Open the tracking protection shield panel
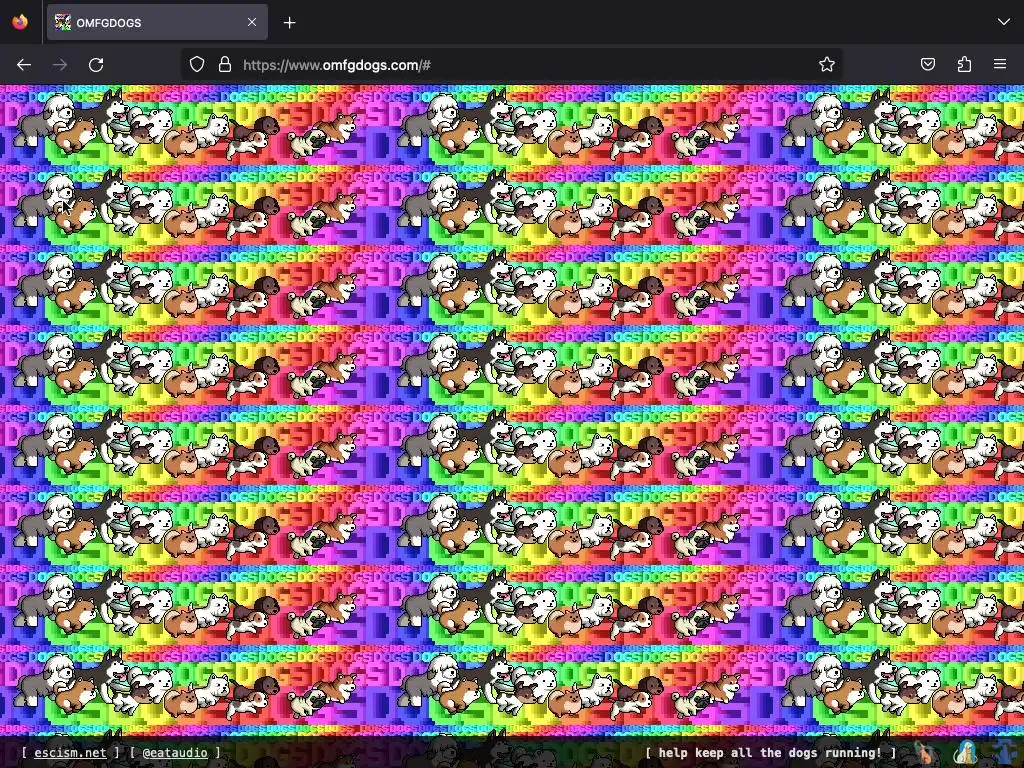 [197, 64]
